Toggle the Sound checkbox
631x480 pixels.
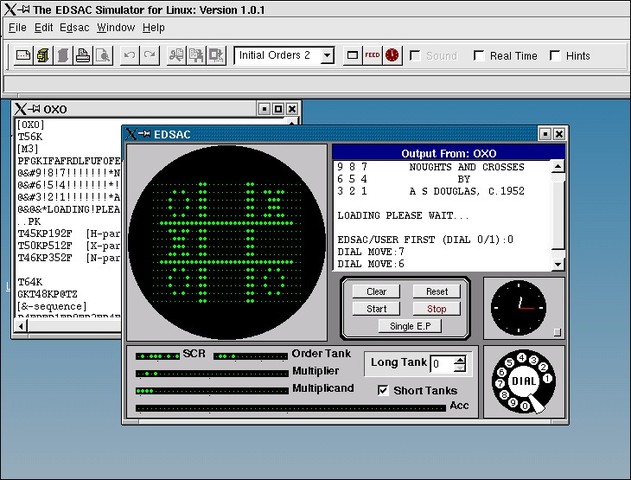pos(414,56)
